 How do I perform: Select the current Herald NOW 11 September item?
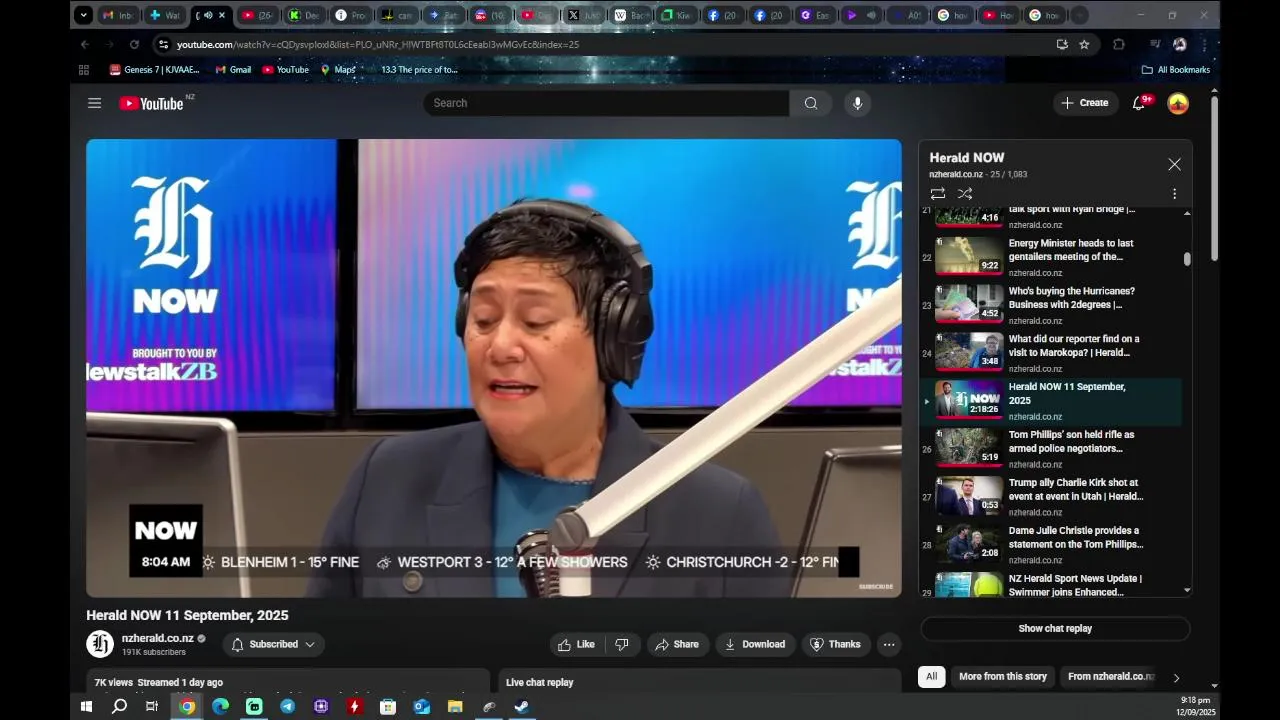coord(1050,400)
